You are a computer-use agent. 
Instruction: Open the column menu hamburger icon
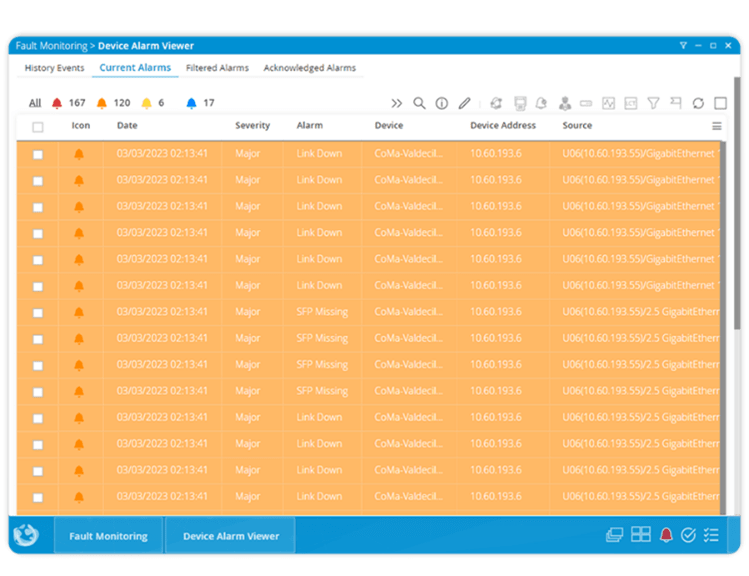pos(717,126)
